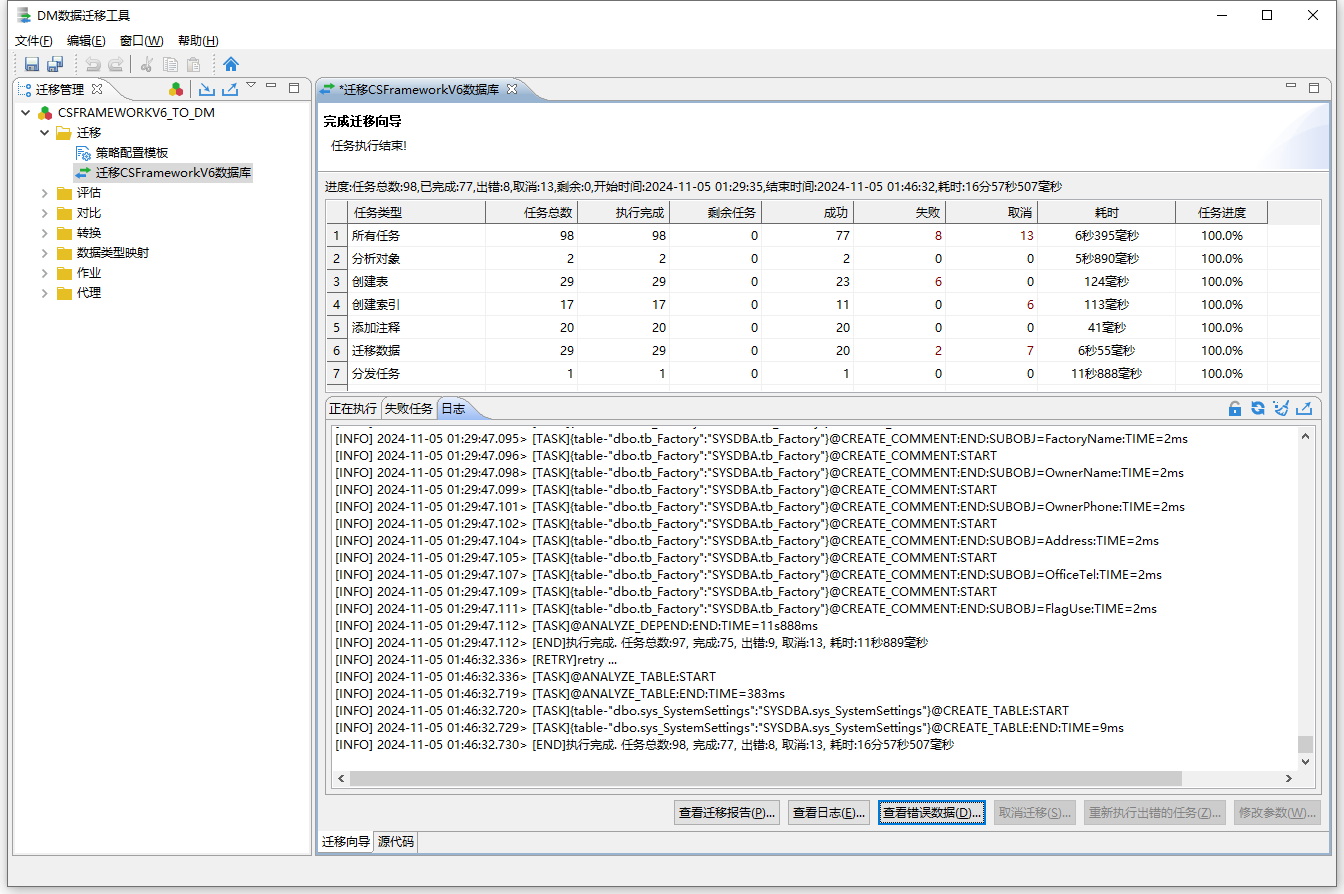Expand the 评估 folder
This screenshot has height=894, width=1344.
[x=45, y=193]
